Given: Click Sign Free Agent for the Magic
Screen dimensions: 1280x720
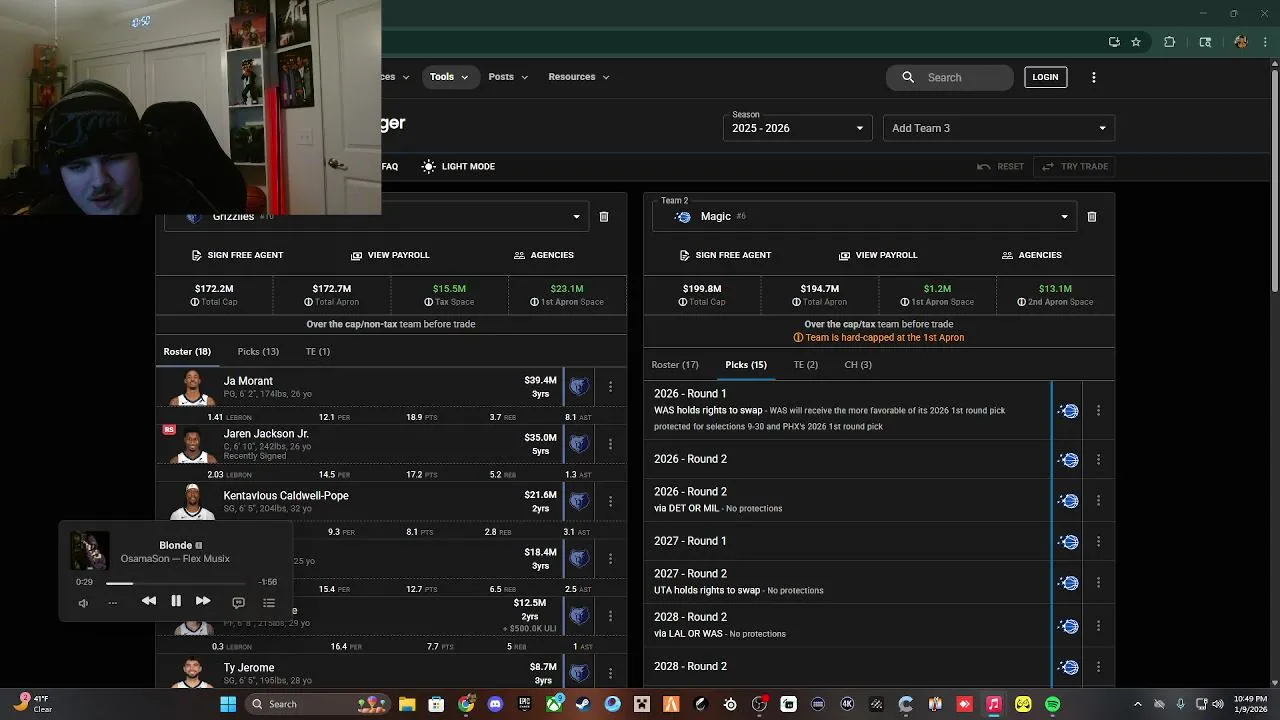Looking at the screenshot, I should [x=725, y=255].
